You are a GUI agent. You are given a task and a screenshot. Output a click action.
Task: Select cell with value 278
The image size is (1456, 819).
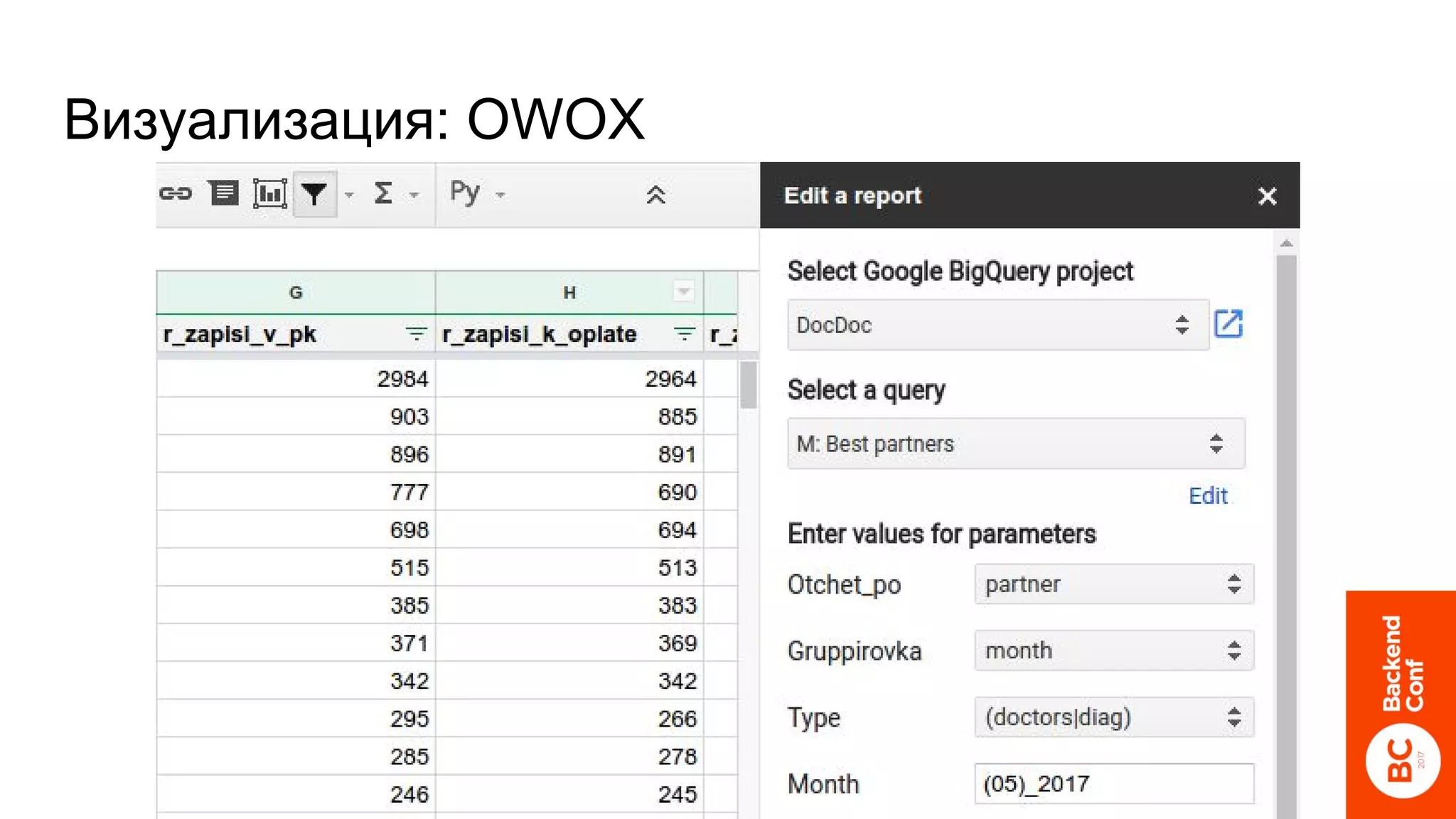(569, 756)
